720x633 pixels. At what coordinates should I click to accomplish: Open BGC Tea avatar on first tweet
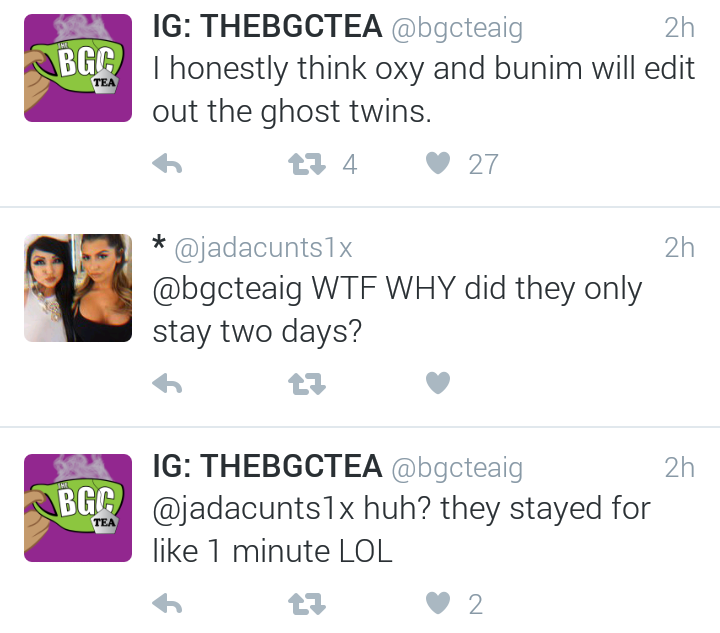tap(78, 68)
